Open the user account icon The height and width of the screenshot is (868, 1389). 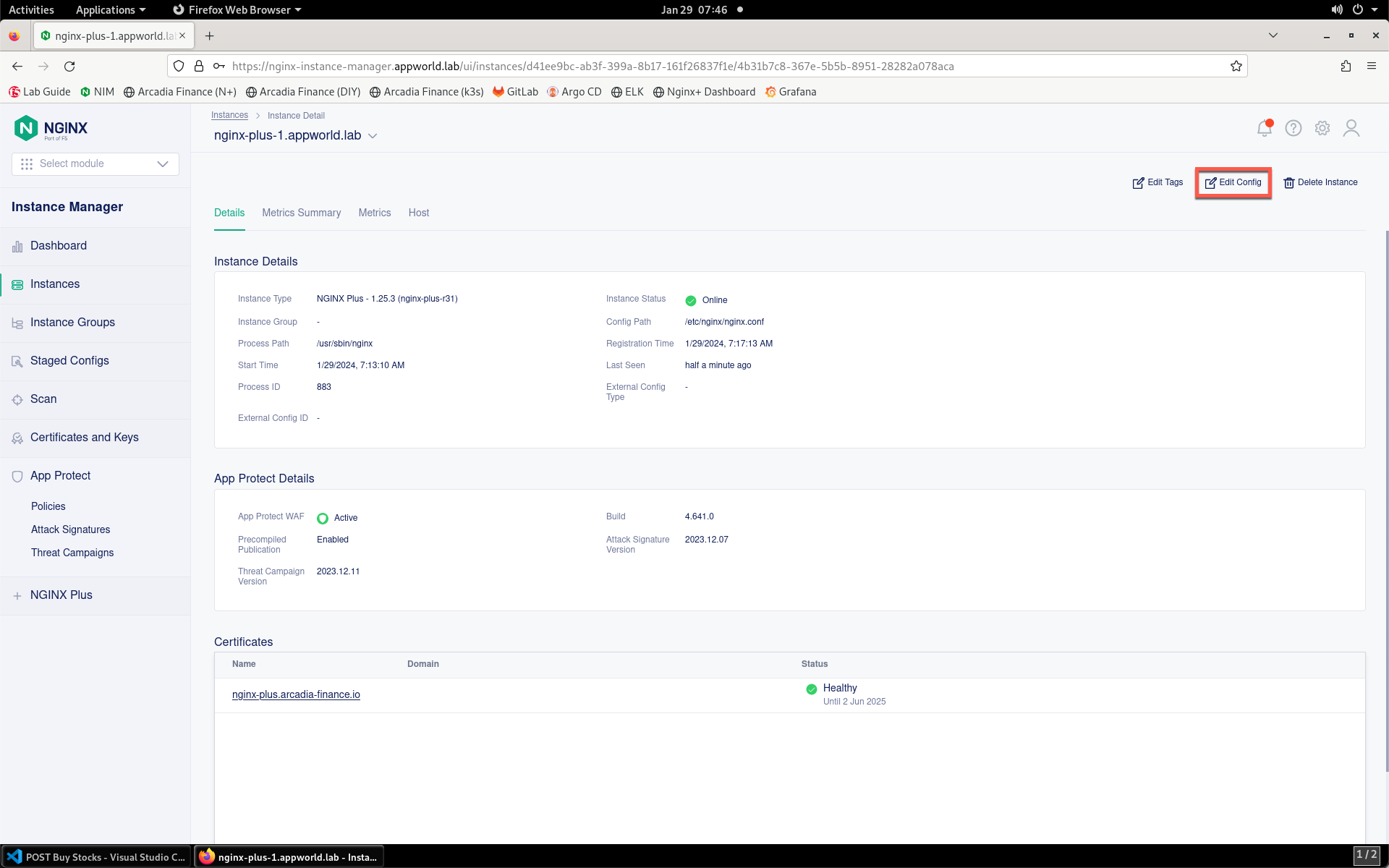click(1351, 128)
